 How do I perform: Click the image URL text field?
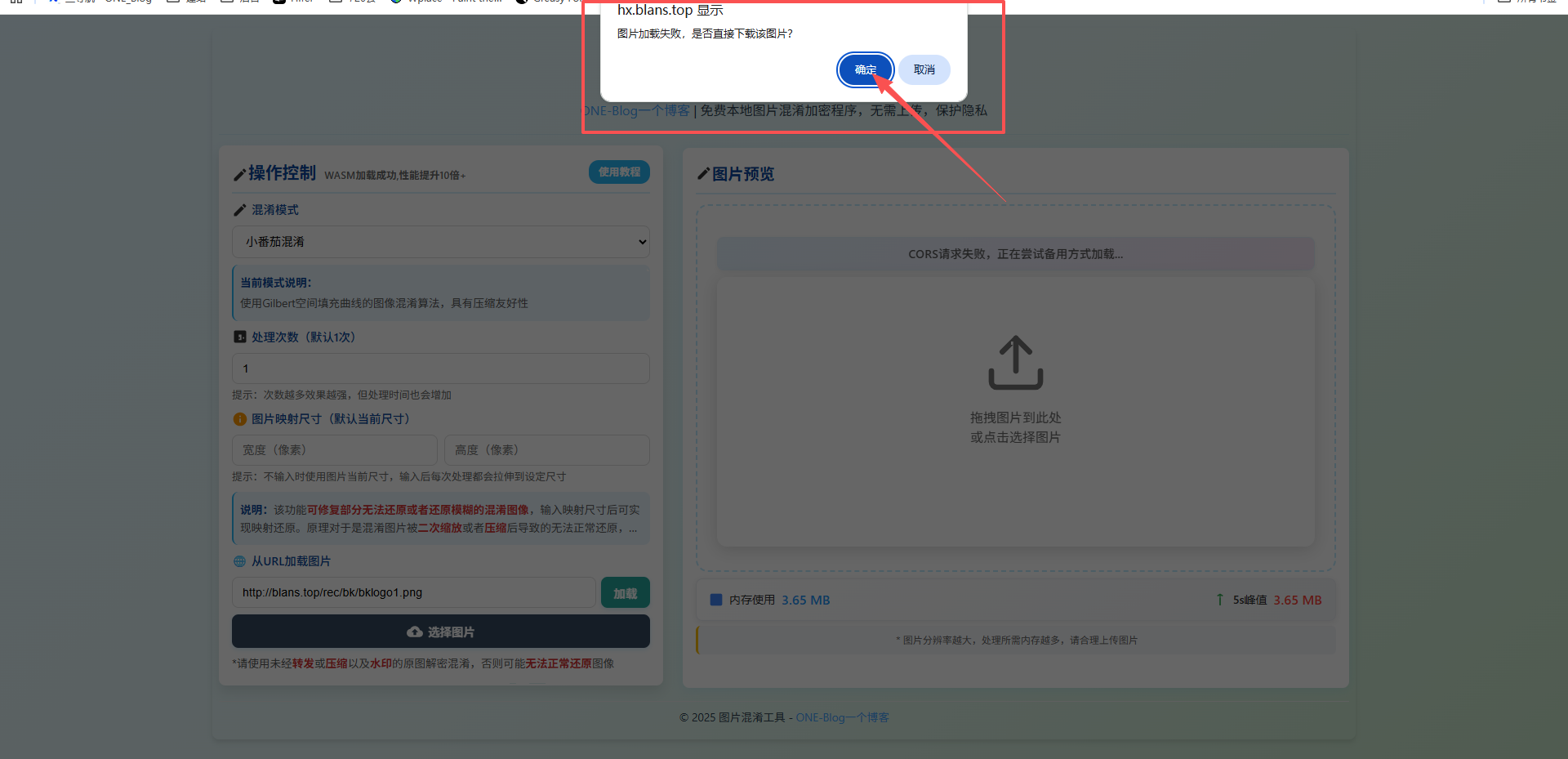click(413, 592)
